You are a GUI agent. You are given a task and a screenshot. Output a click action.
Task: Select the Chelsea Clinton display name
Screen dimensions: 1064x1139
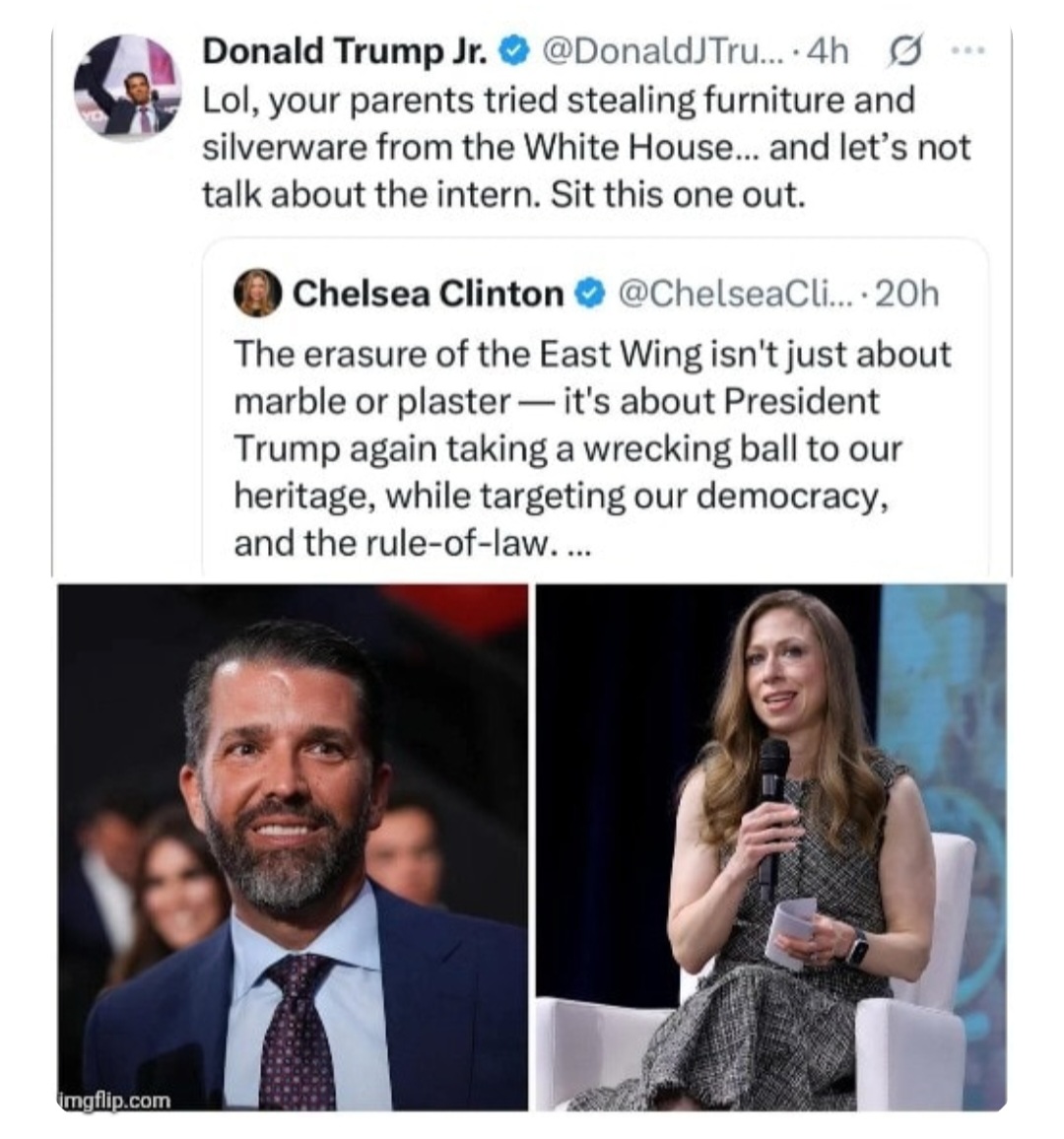tap(428, 294)
